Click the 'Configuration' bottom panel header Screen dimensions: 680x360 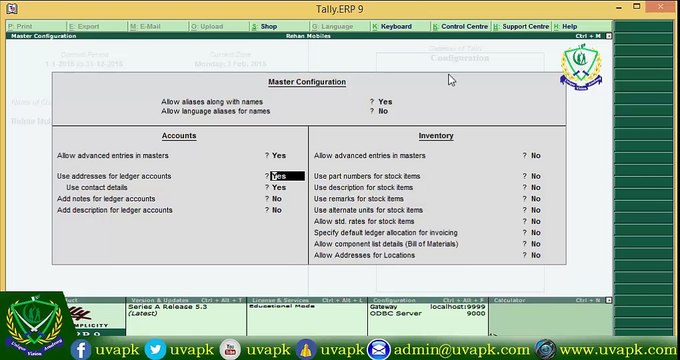(x=428, y=300)
